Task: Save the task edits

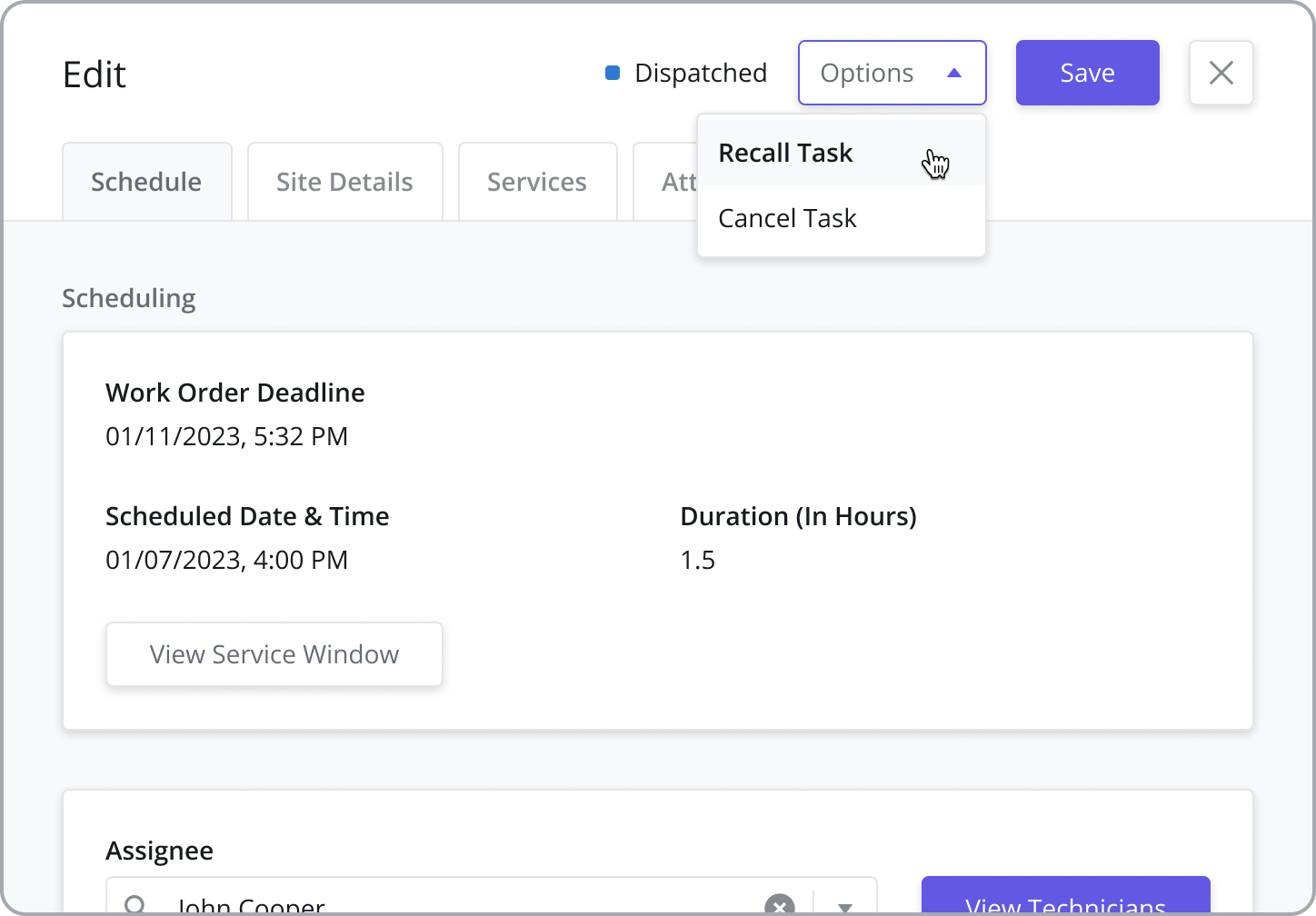Action: pos(1087,73)
